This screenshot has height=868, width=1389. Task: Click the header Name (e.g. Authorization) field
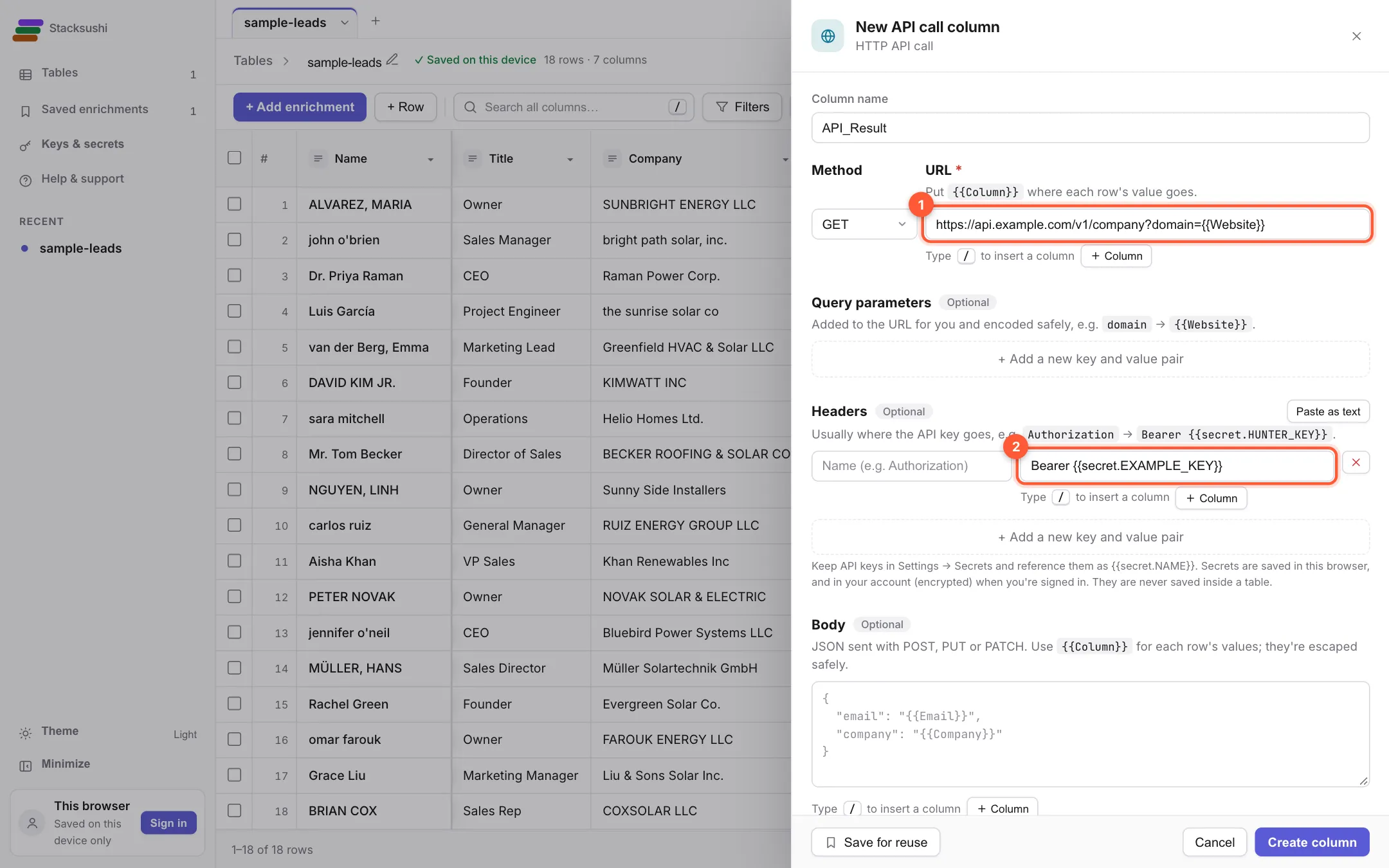[x=912, y=466]
